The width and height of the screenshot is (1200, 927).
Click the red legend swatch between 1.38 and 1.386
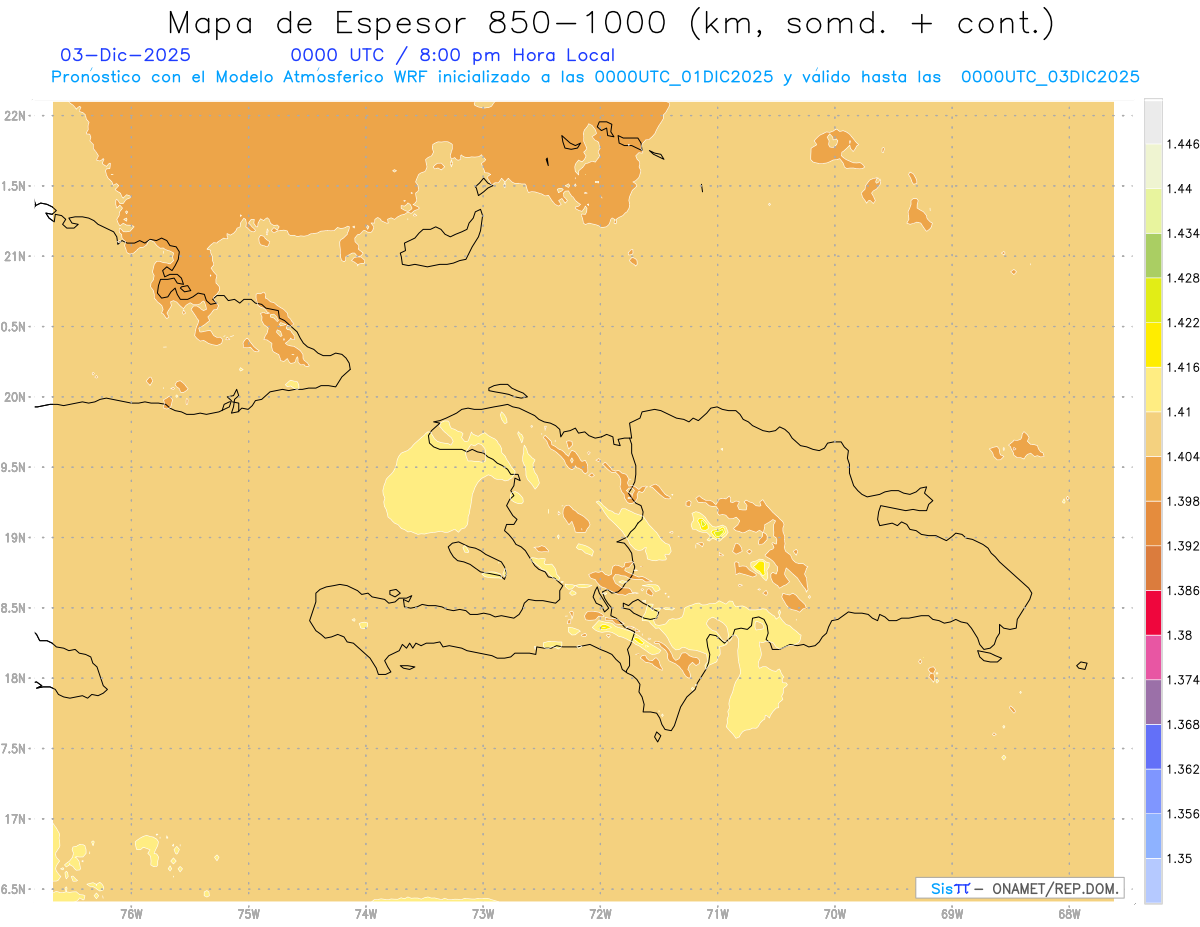point(1153,613)
